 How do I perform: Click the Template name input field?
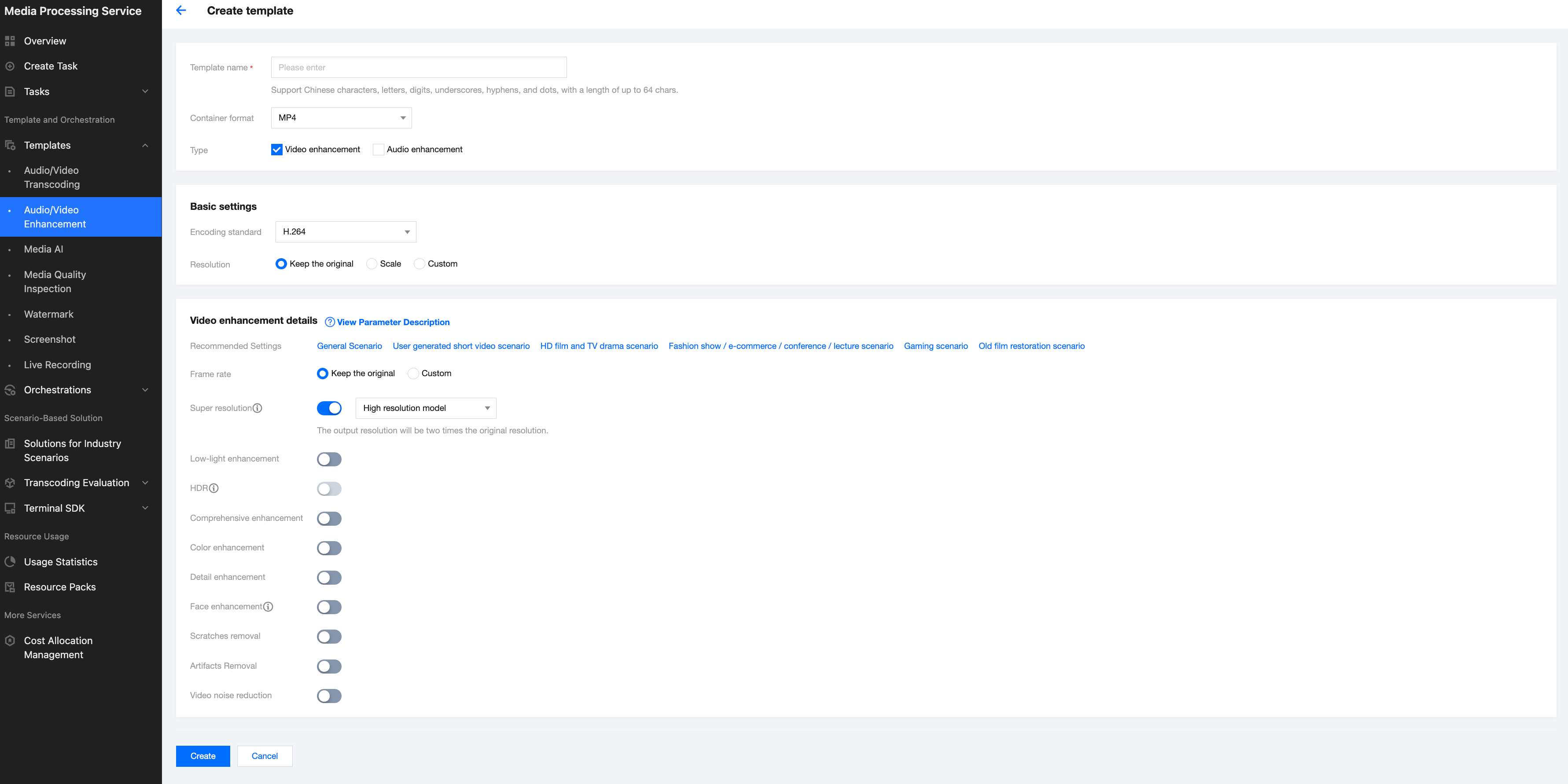(x=418, y=67)
